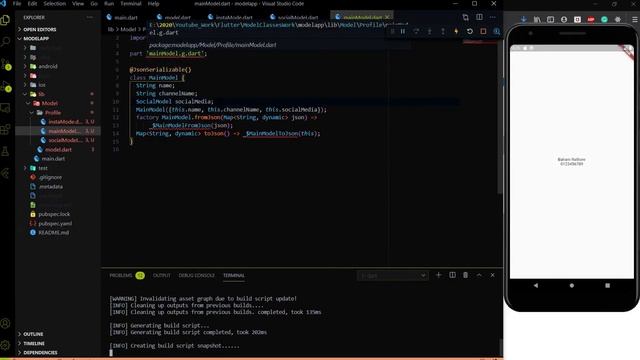Stop the debug session
This screenshot has width=640, height=360.
pyautogui.click(x=483, y=31)
